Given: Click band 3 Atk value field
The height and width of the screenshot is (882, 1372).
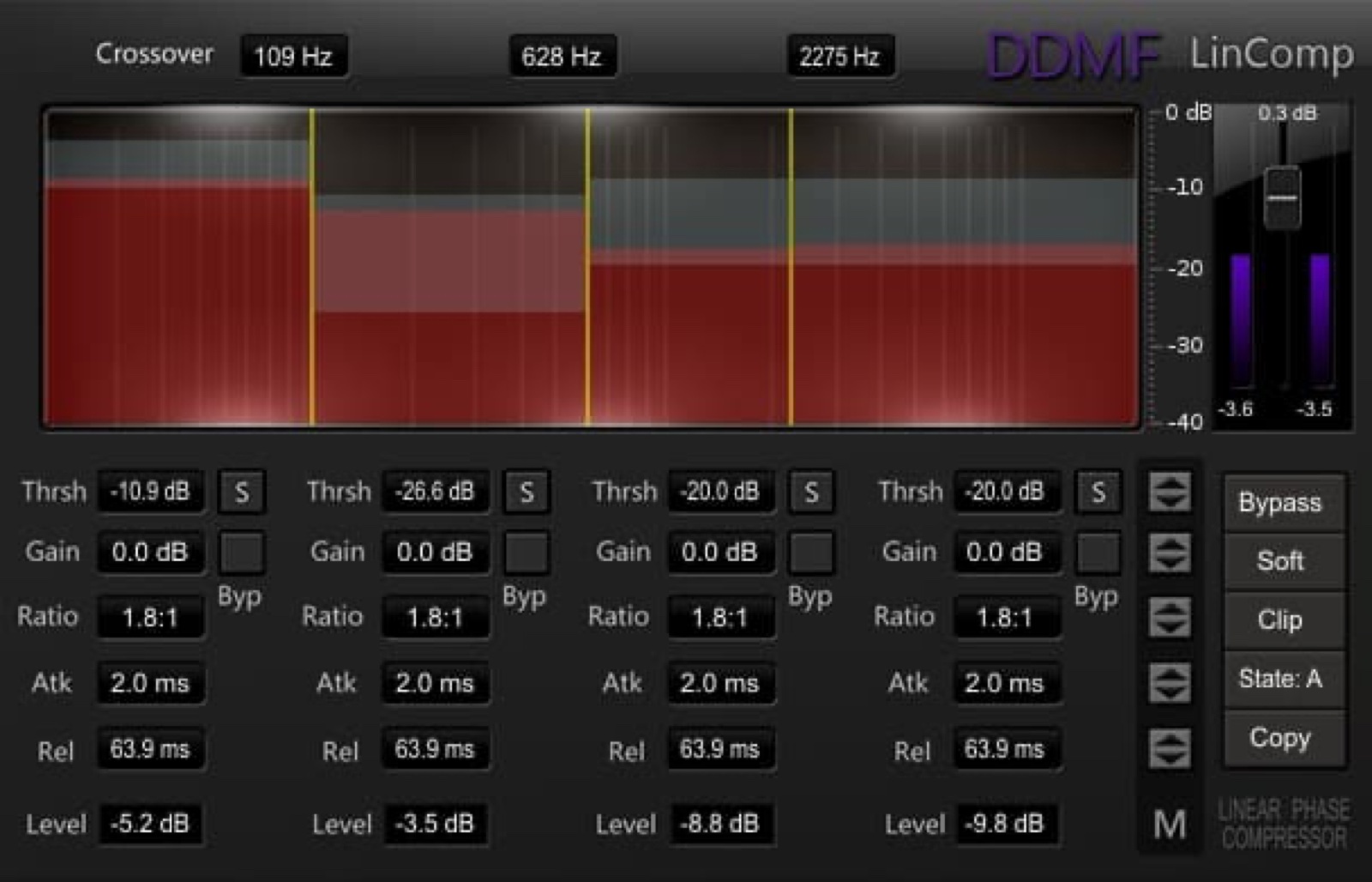Looking at the screenshot, I should pos(720,683).
